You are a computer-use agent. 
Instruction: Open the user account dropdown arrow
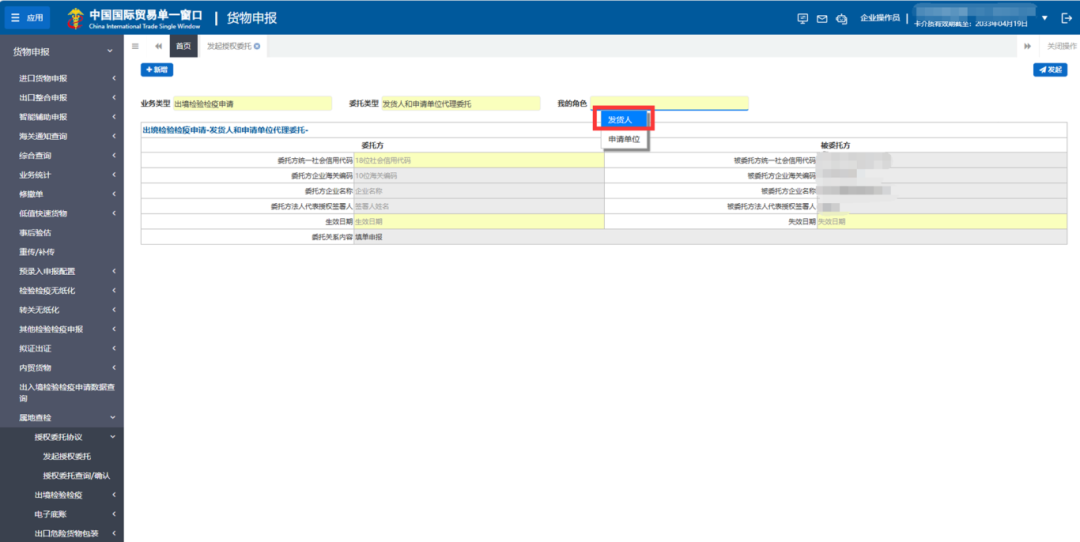1045,18
